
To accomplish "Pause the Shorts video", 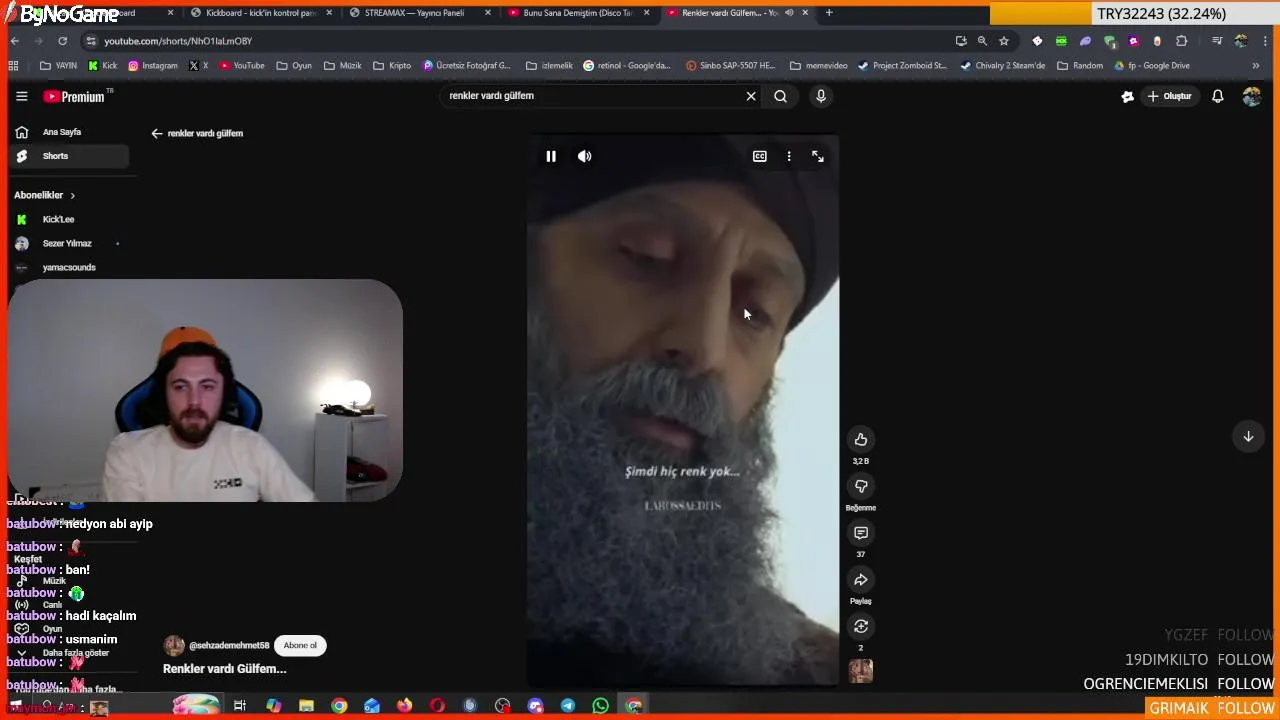I will (551, 156).
